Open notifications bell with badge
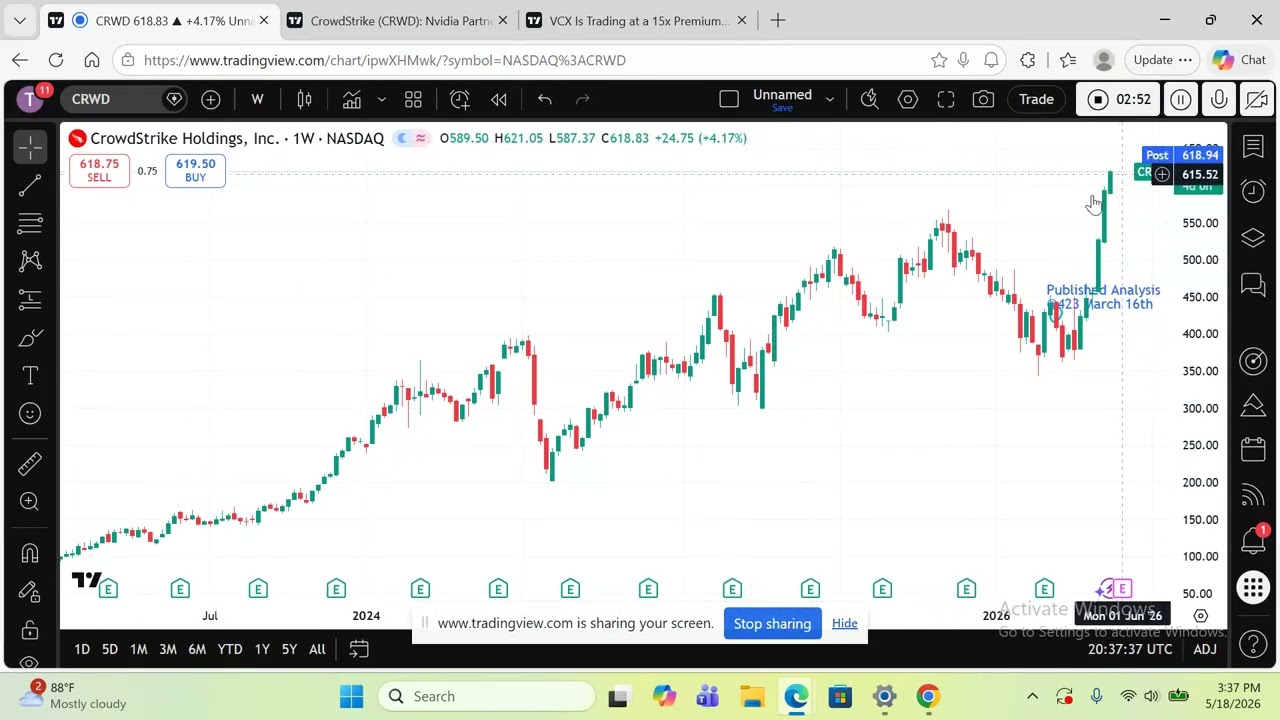The height and width of the screenshot is (720, 1280). 1253,540
